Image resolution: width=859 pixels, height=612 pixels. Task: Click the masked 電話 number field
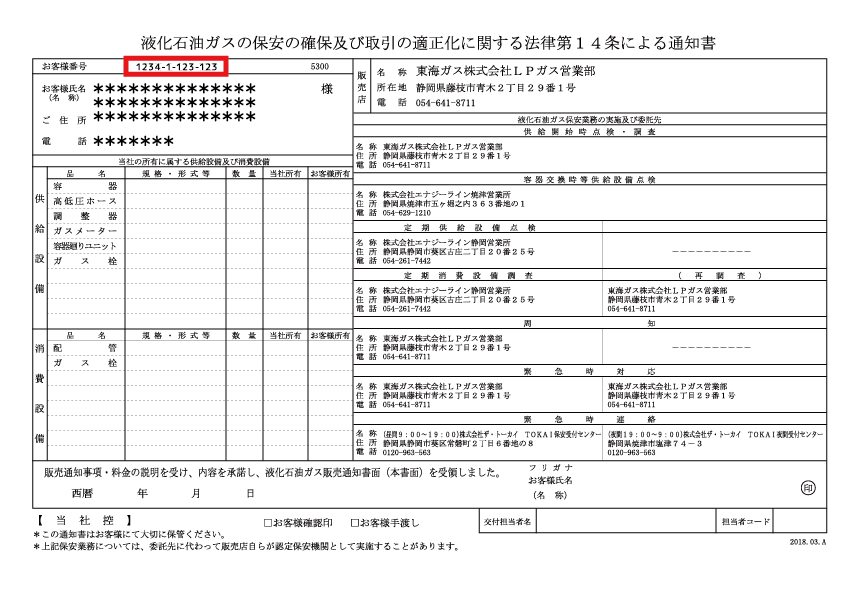(x=134, y=141)
